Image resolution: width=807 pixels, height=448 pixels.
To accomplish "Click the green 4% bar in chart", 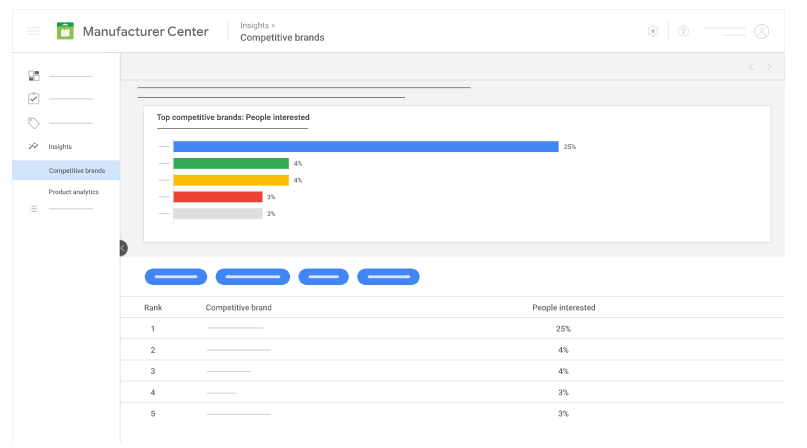I will tap(231, 163).
